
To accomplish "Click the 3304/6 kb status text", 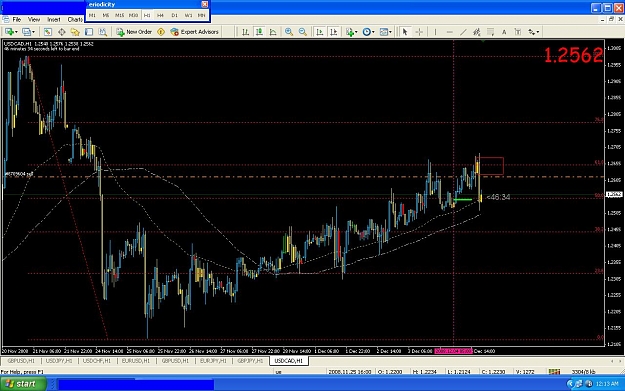I will point(584,371).
